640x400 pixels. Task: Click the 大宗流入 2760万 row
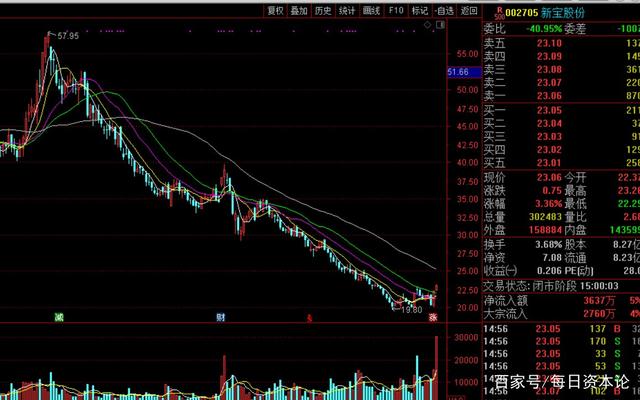coord(562,314)
